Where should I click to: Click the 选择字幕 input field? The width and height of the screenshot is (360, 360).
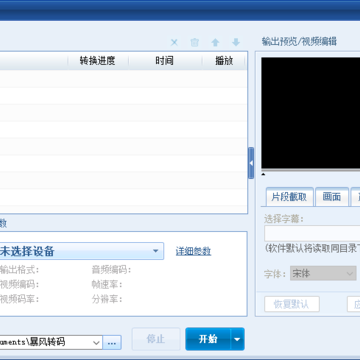click(312, 233)
